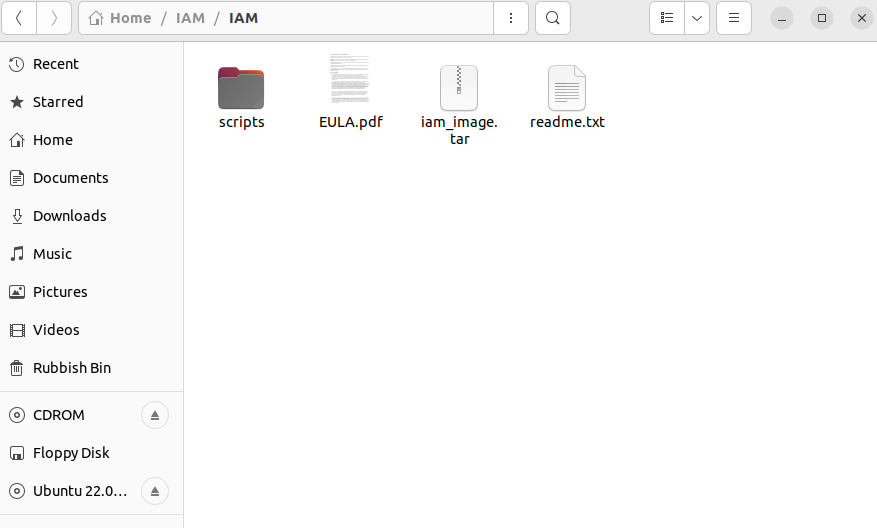
Task: Open the path bar three-dot menu
Action: pyautogui.click(x=511, y=18)
